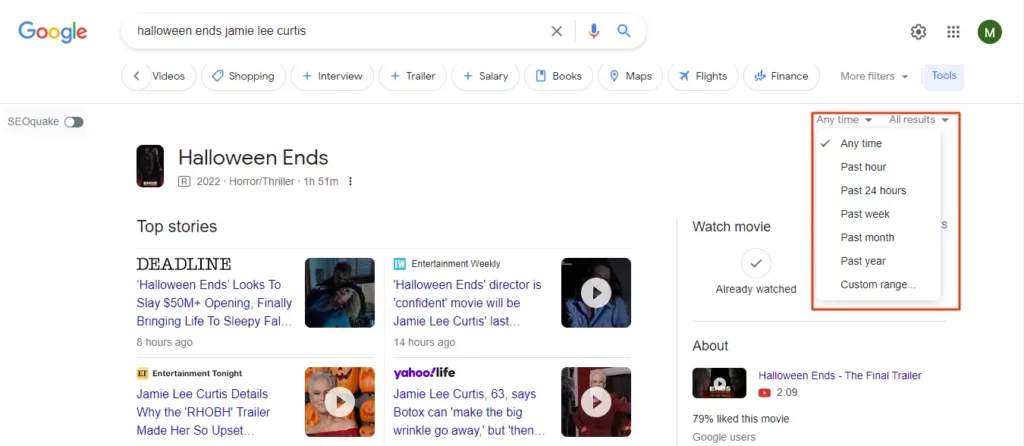Choose Past week option

click(x=878, y=214)
